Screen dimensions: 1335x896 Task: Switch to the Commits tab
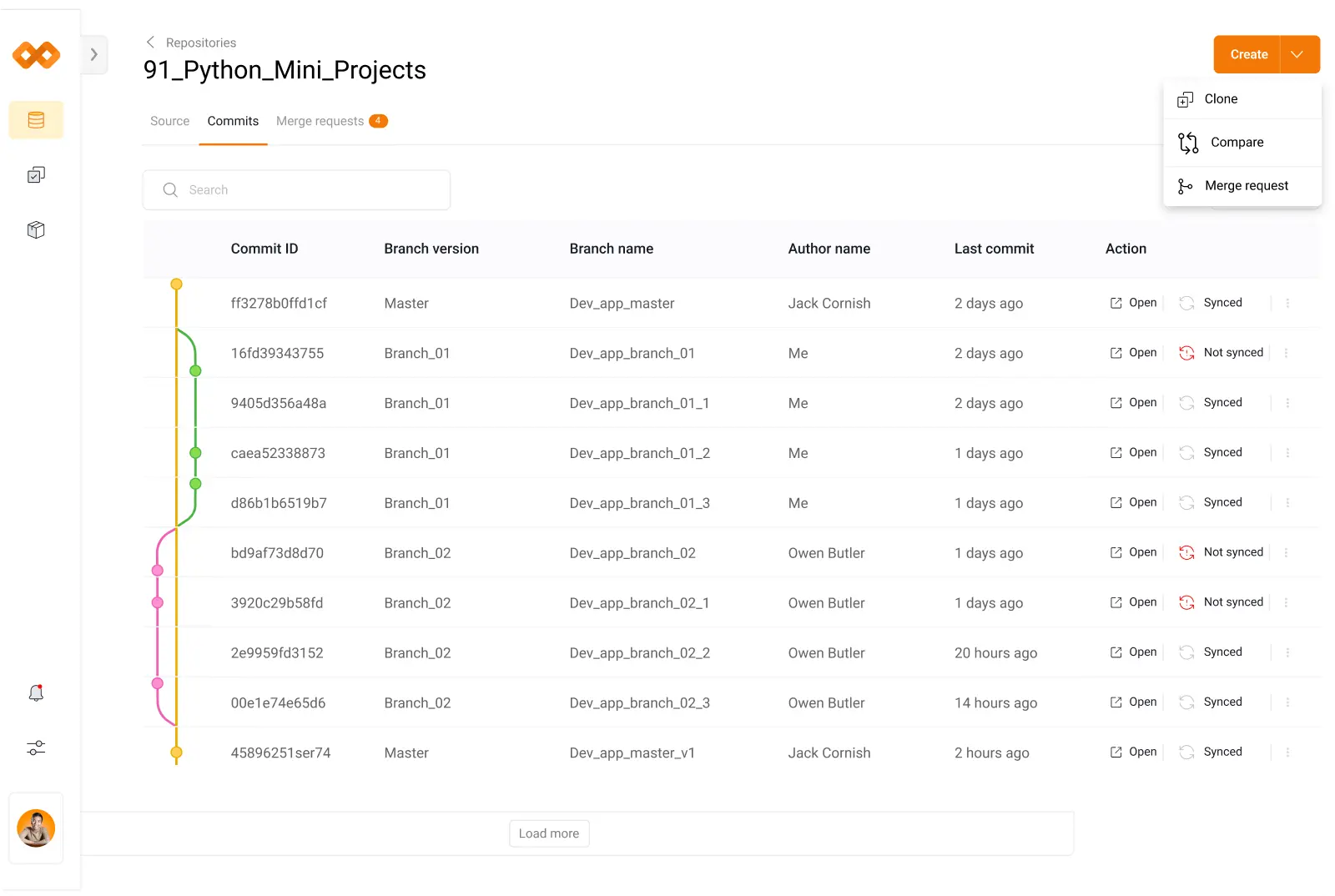(x=233, y=121)
